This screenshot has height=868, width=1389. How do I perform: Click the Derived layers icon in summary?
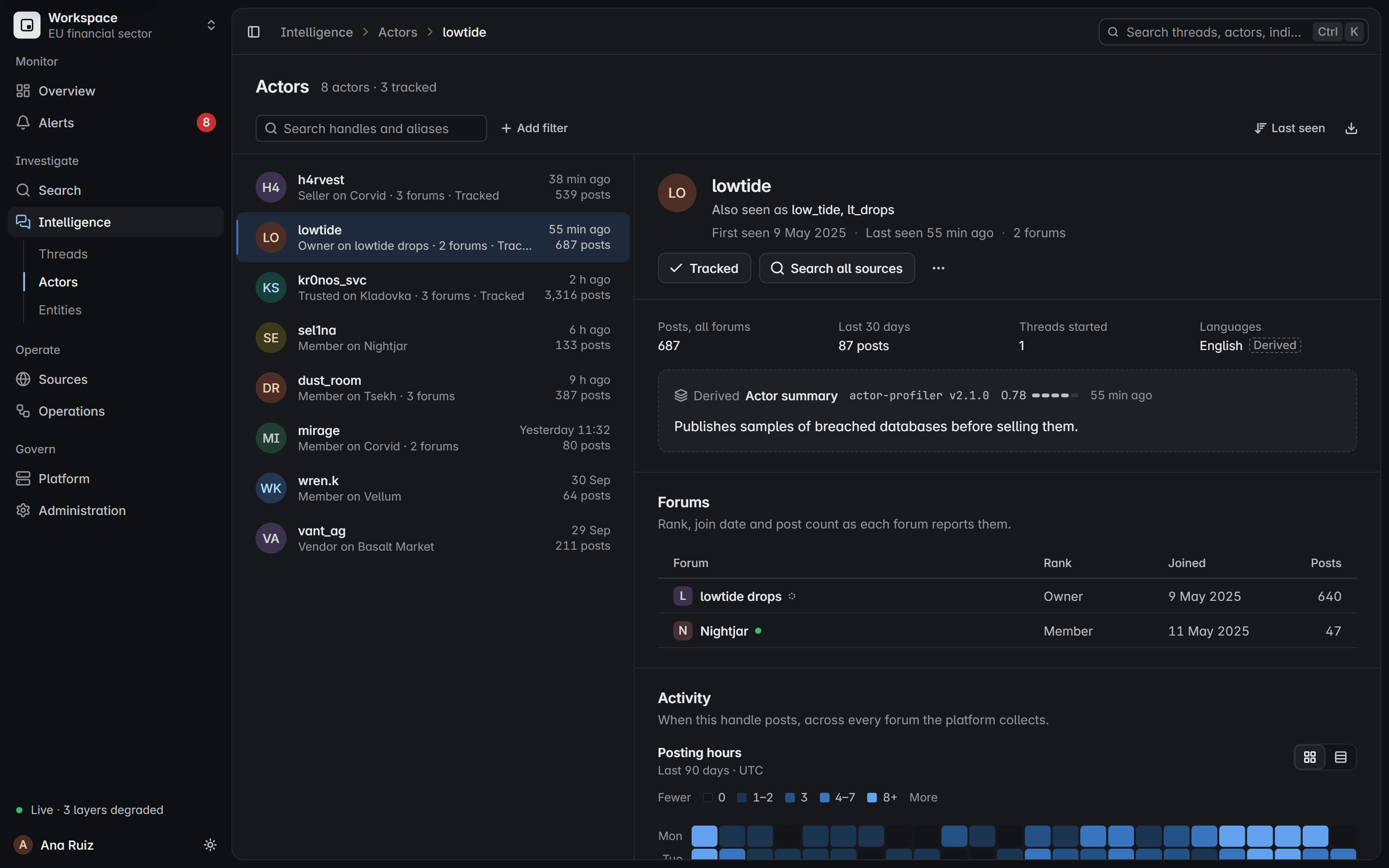pos(681,395)
